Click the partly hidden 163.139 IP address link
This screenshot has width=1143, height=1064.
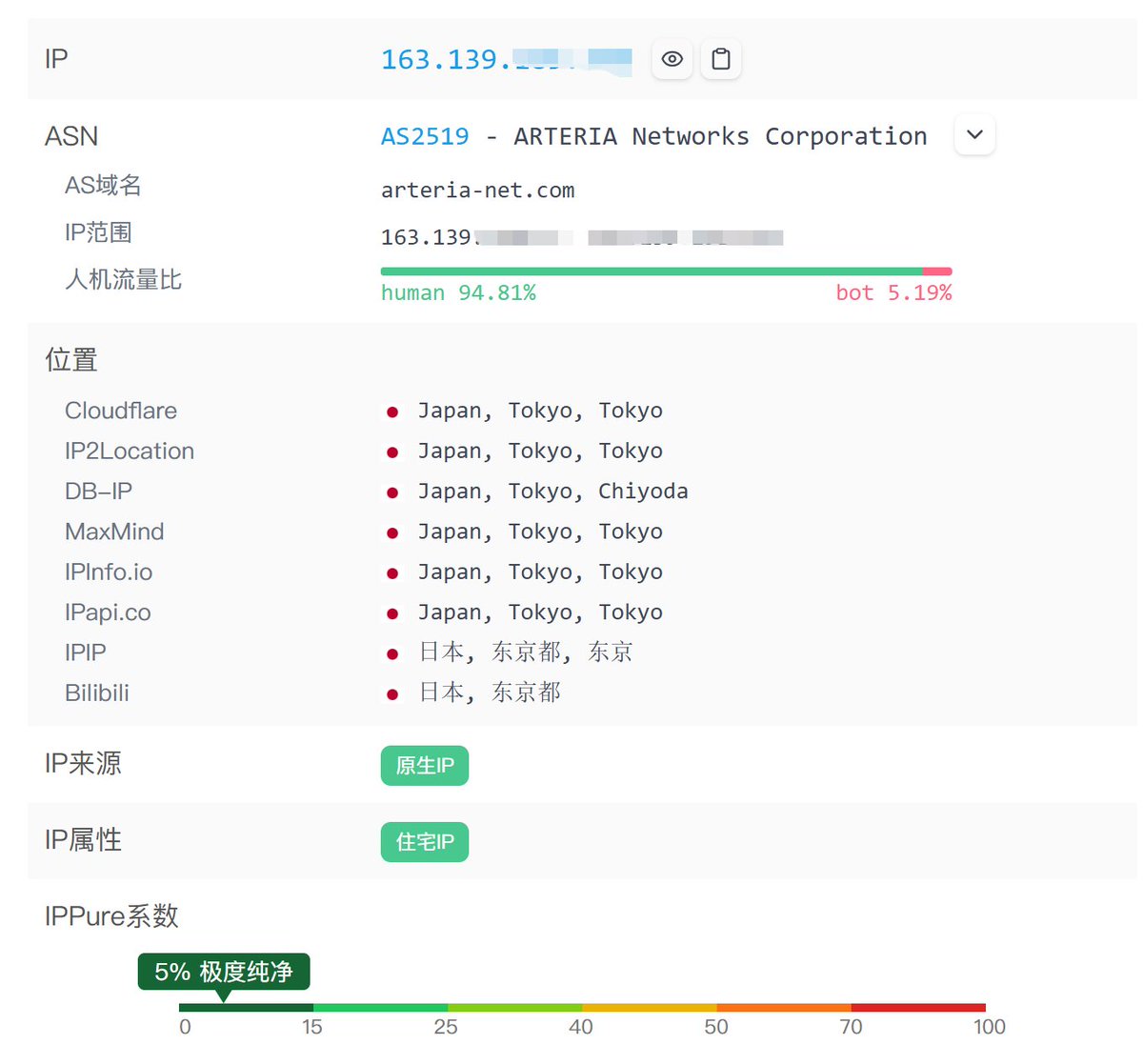[x=506, y=60]
